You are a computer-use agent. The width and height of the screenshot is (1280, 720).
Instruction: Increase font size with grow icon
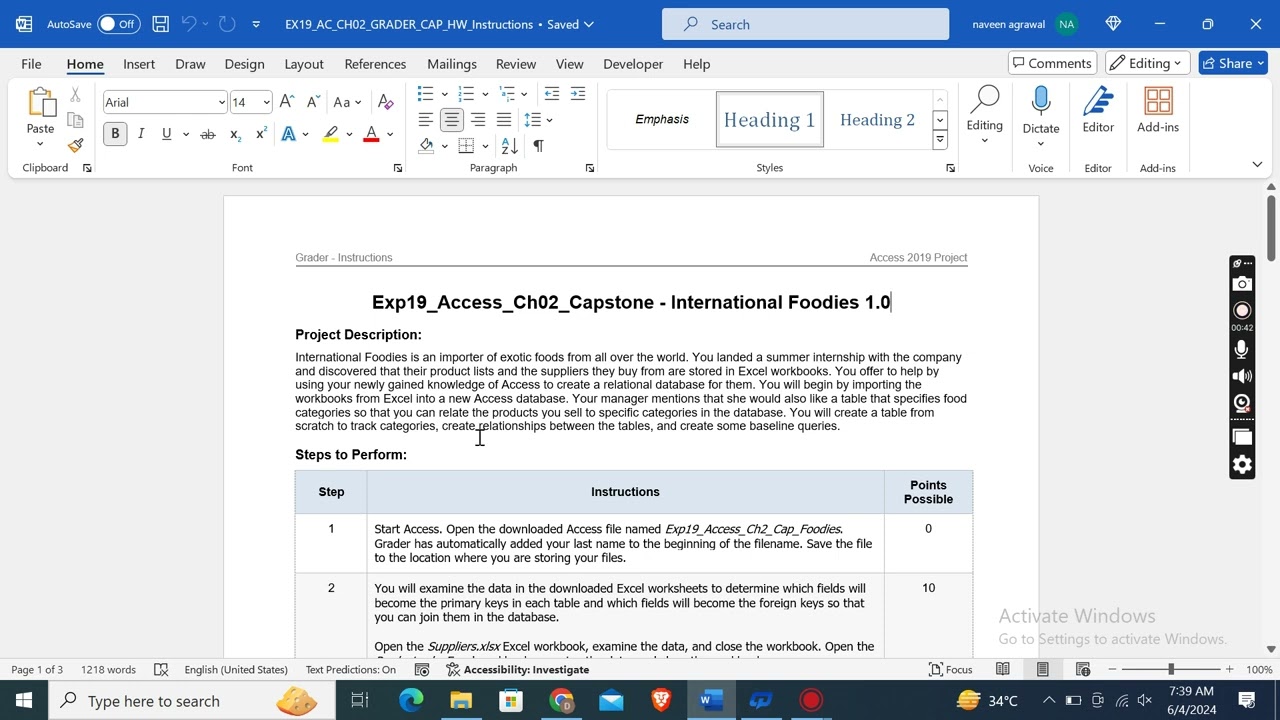click(287, 102)
